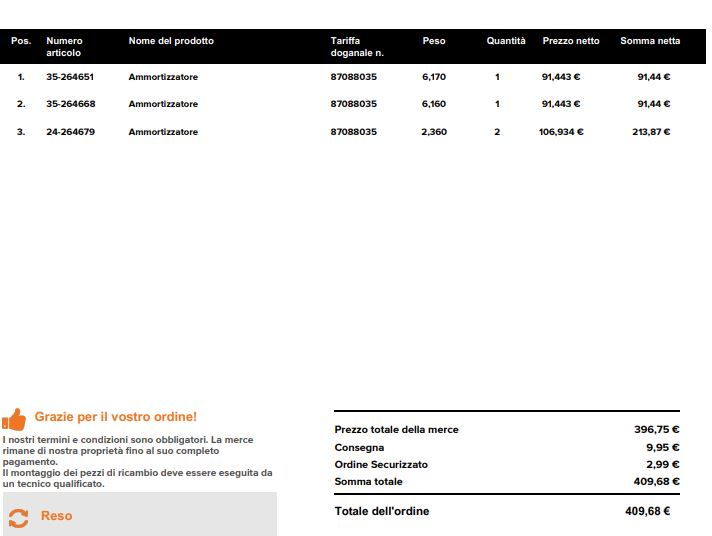The image size is (712, 536).
Task: Select the Somma totale label
Action: [368, 481]
